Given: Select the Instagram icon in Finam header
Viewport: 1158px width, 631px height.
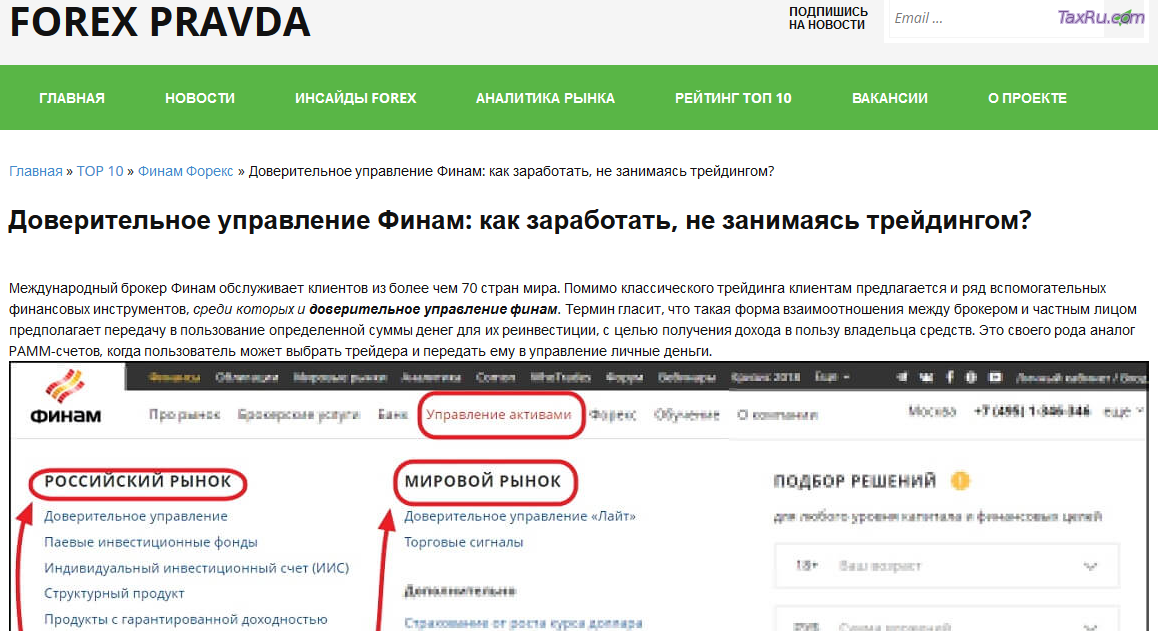Looking at the screenshot, I should click(x=971, y=376).
